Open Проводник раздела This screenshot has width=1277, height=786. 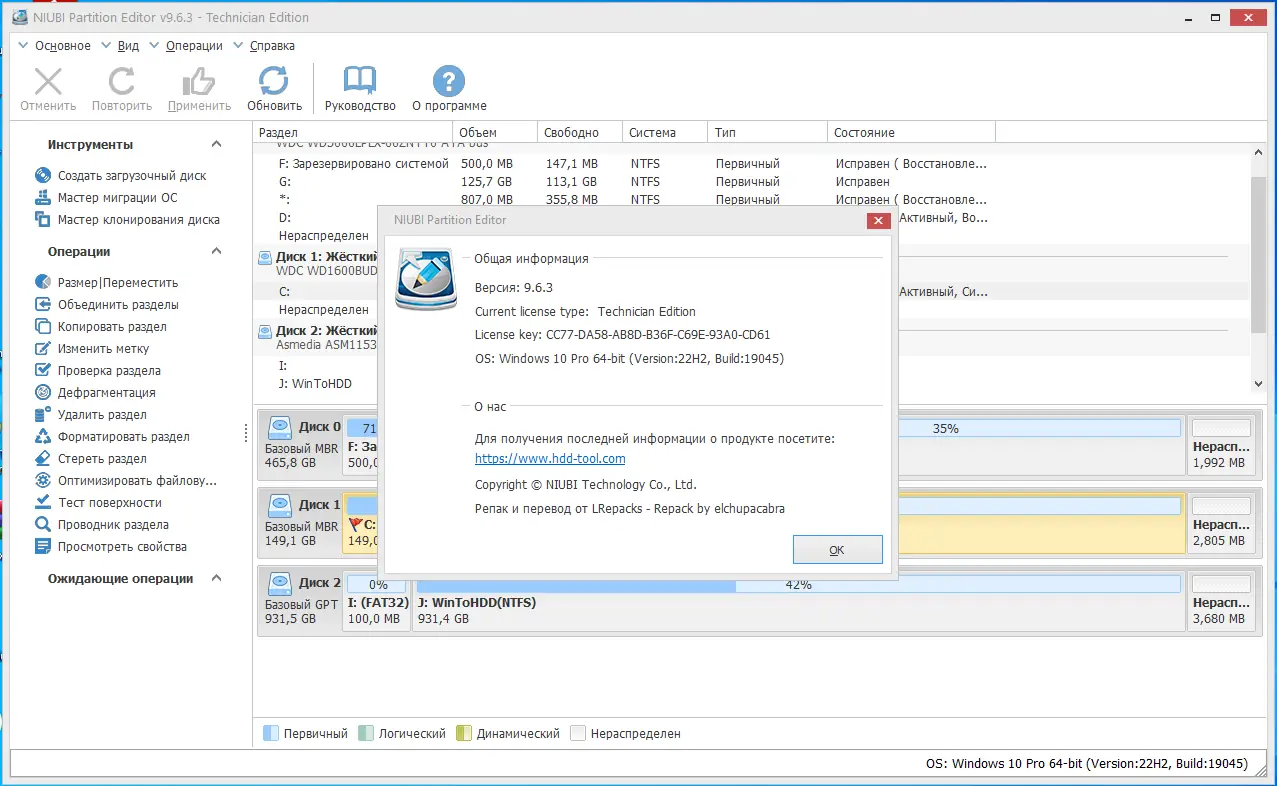tap(102, 524)
